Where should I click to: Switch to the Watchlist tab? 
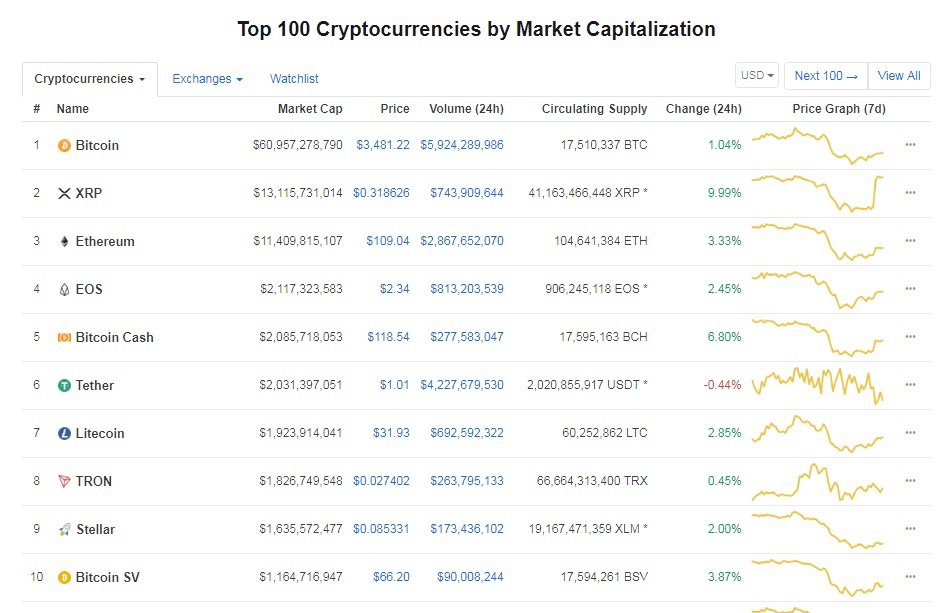[x=294, y=79]
